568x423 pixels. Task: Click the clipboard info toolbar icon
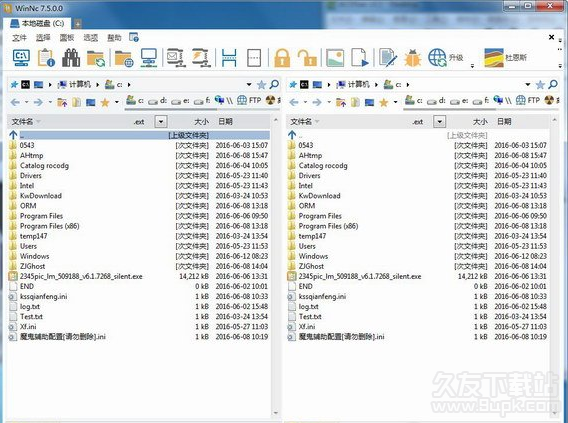[x=46, y=57]
